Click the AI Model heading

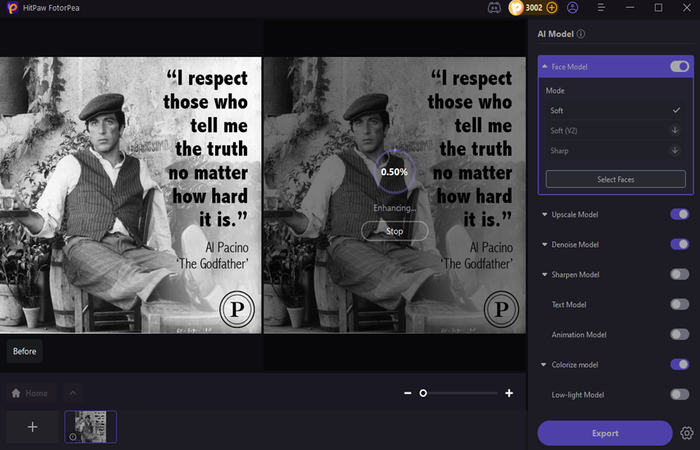tap(555, 34)
